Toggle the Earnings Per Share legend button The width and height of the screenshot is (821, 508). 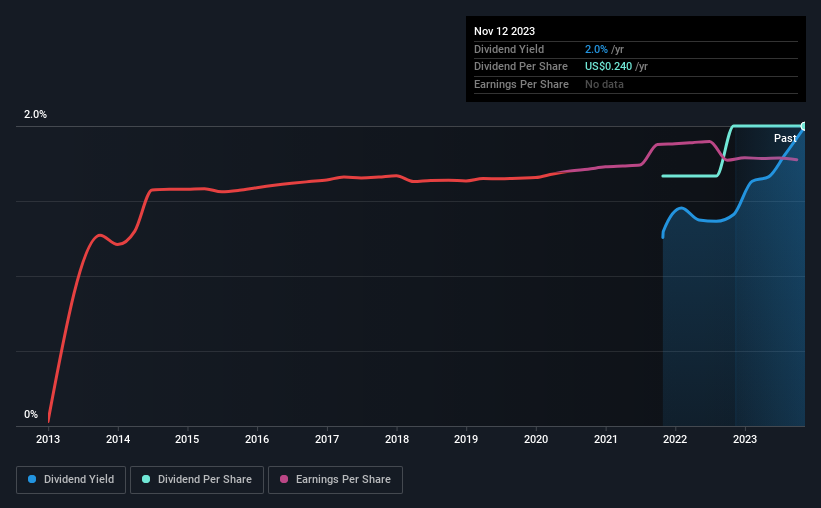pyautogui.click(x=335, y=480)
